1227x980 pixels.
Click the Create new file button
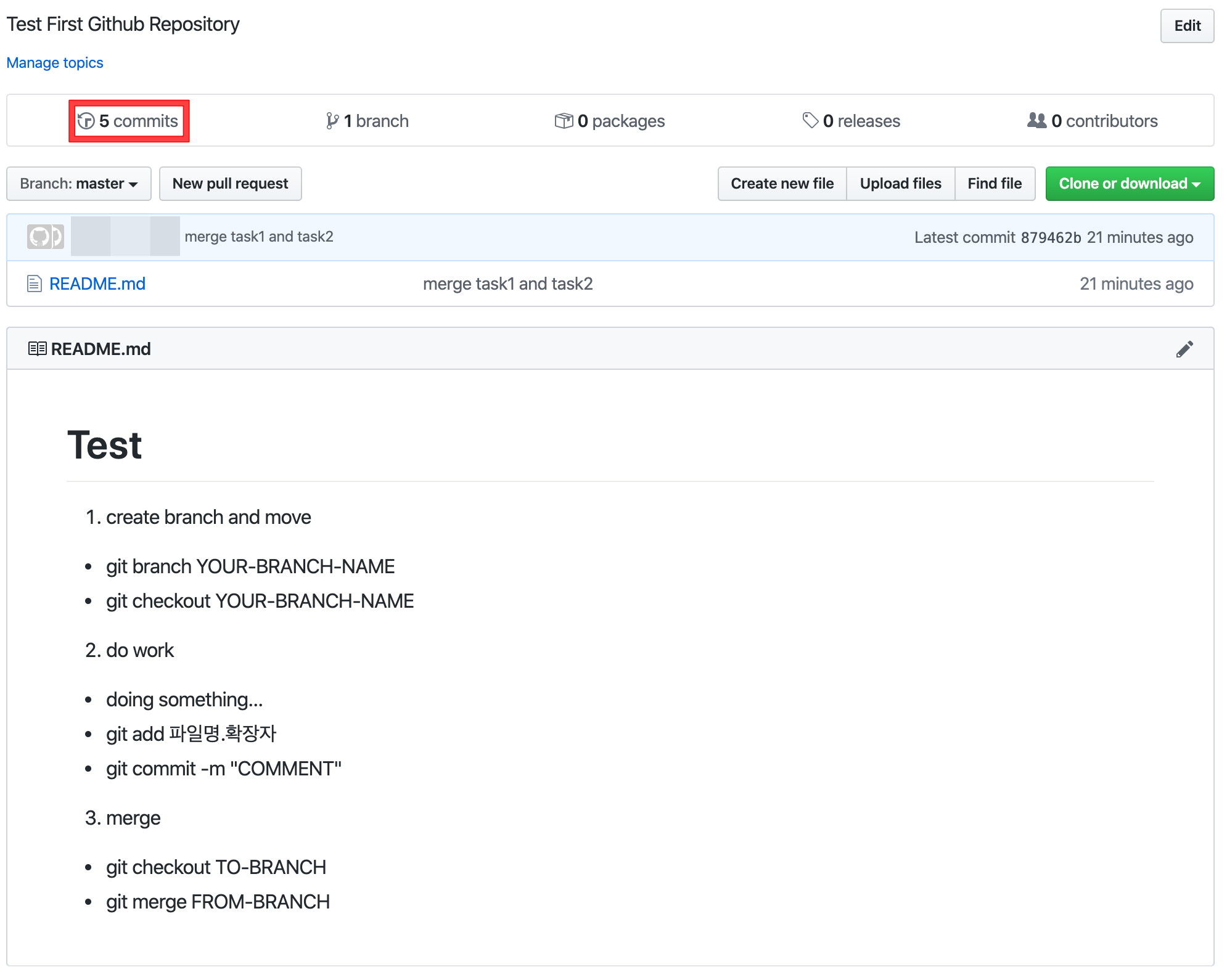pos(782,184)
